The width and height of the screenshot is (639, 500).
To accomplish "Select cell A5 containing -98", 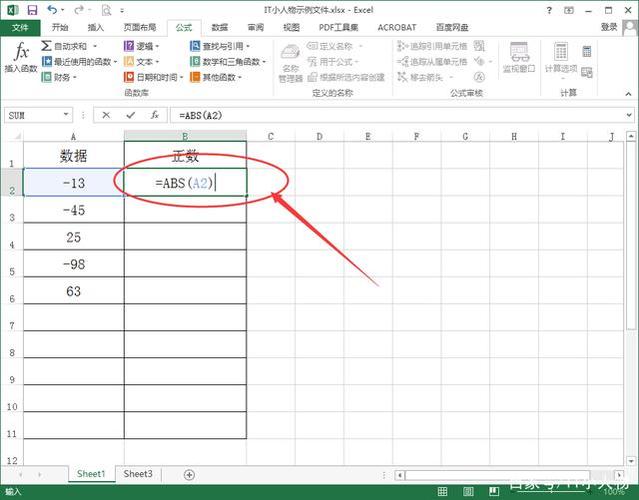I will tap(74, 264).
